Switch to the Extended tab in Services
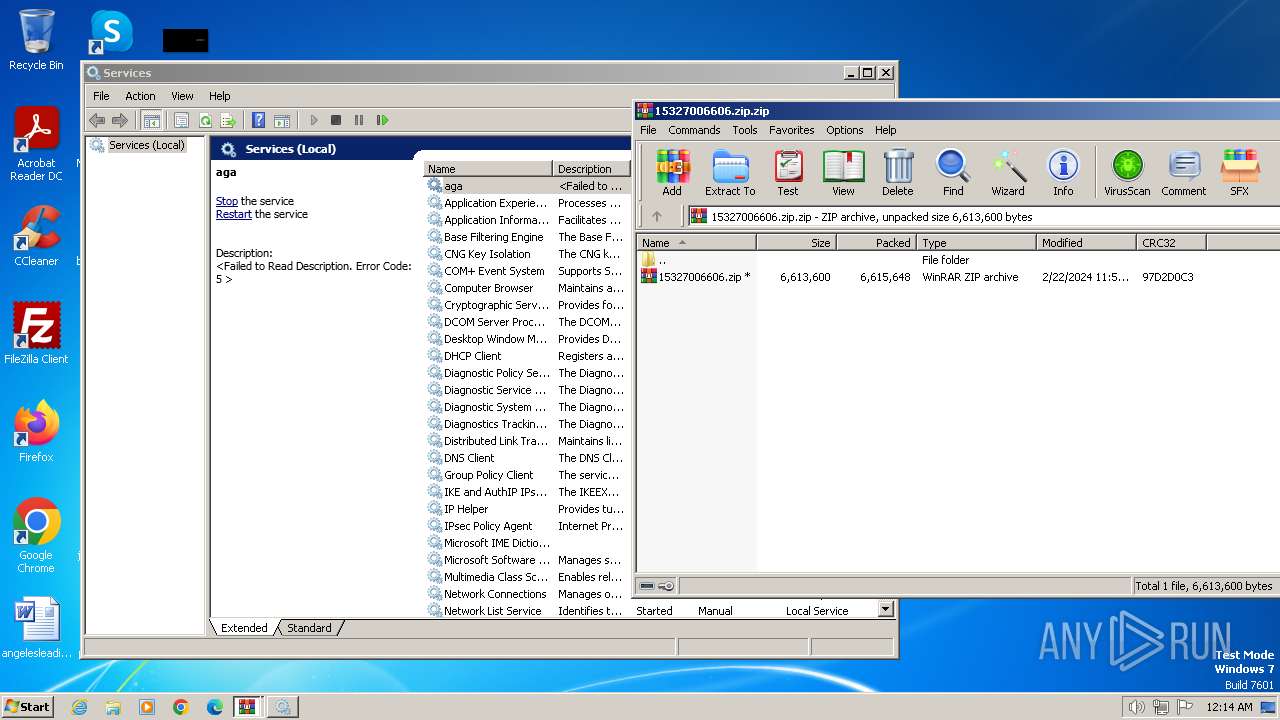Image resolution: width=1280 pixels, height=720 pixels. [244, 628]
